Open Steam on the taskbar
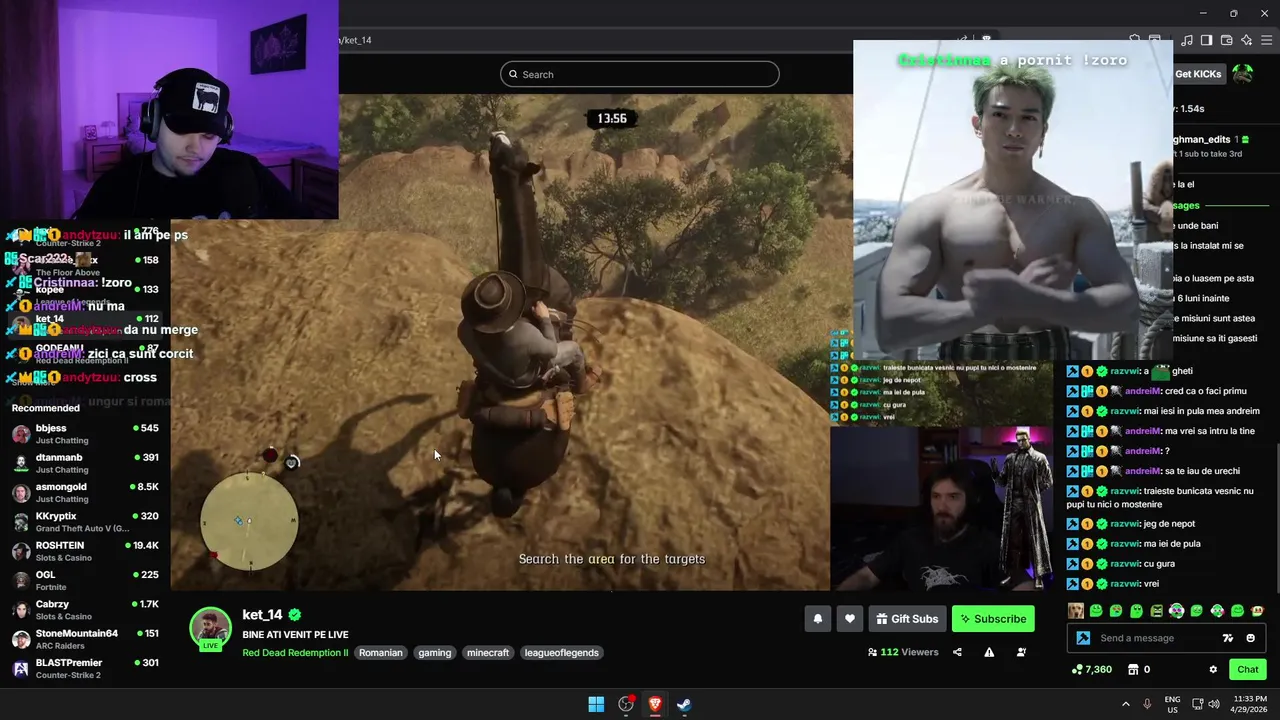The width and height of the screenshot is (1280, 720). click(684, 704)
